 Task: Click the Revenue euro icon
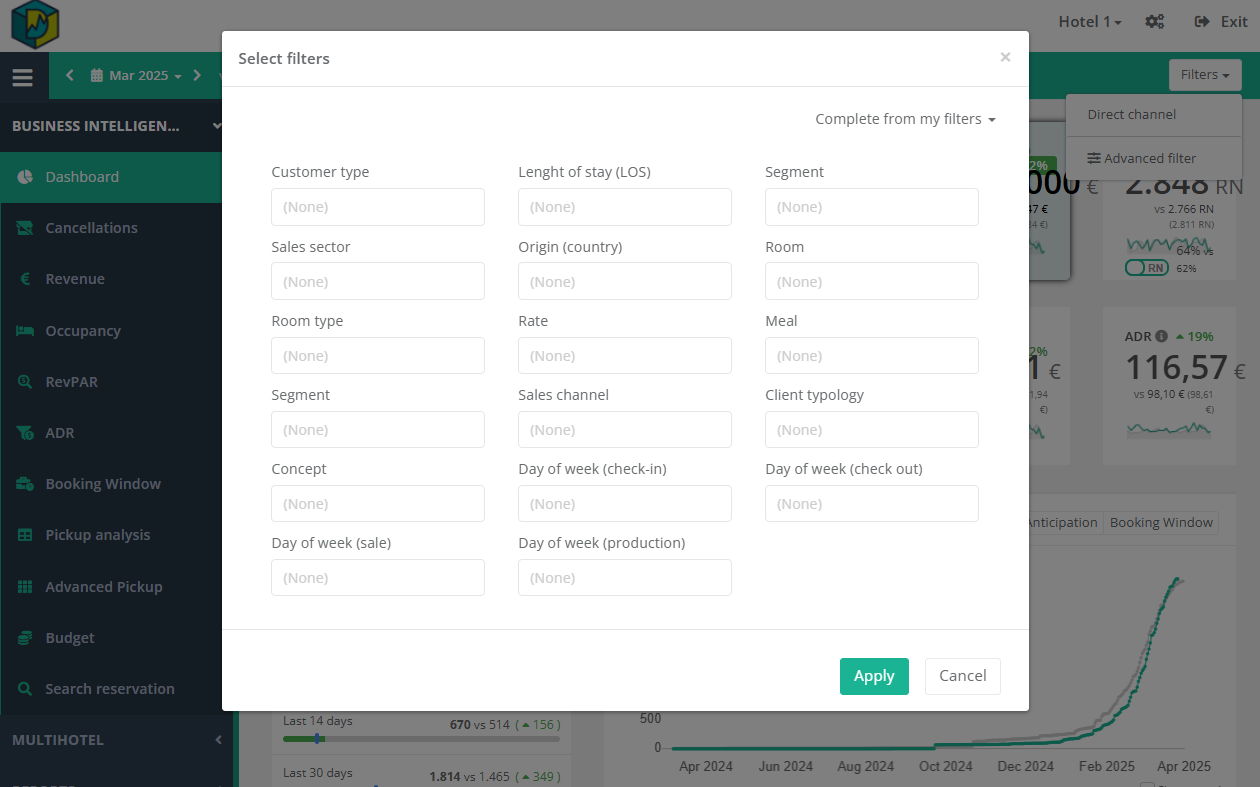coord(25,279)
